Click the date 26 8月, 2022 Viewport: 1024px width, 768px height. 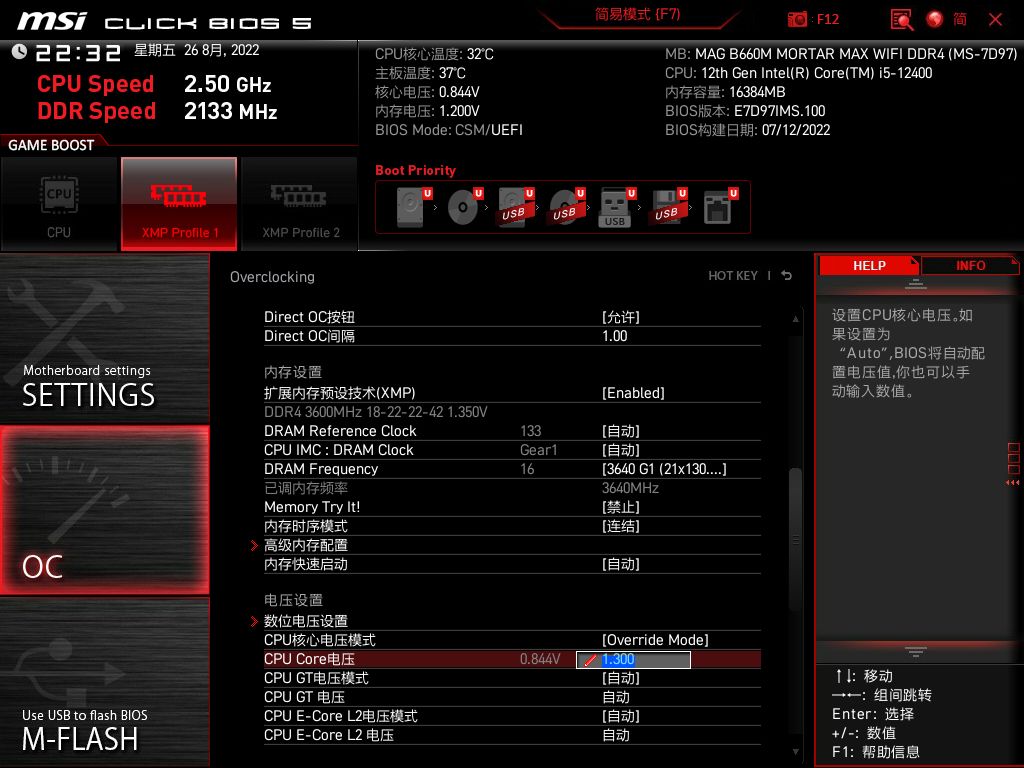point(221,50)
